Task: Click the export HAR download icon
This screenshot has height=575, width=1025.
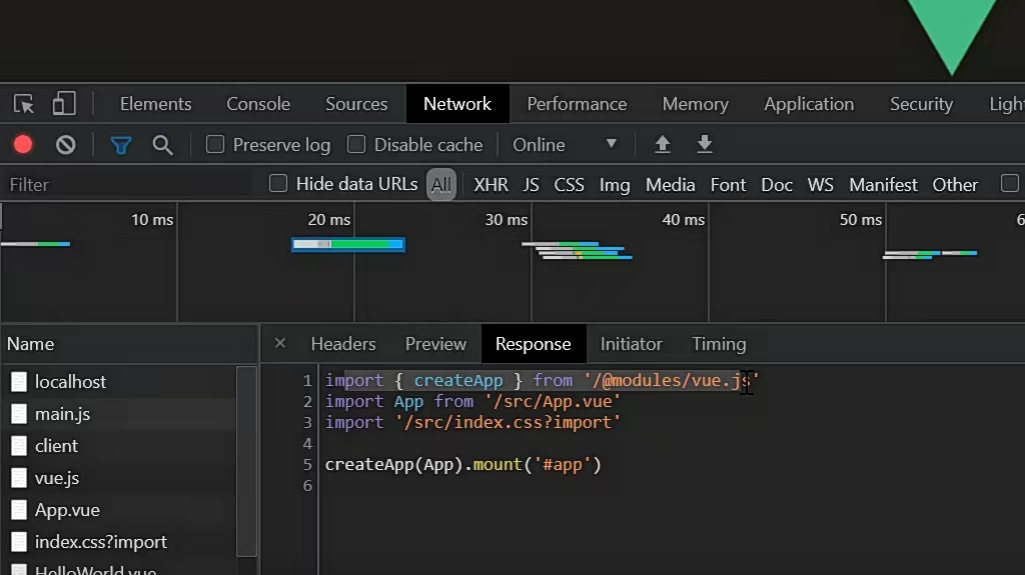Action: pos(705,145)
